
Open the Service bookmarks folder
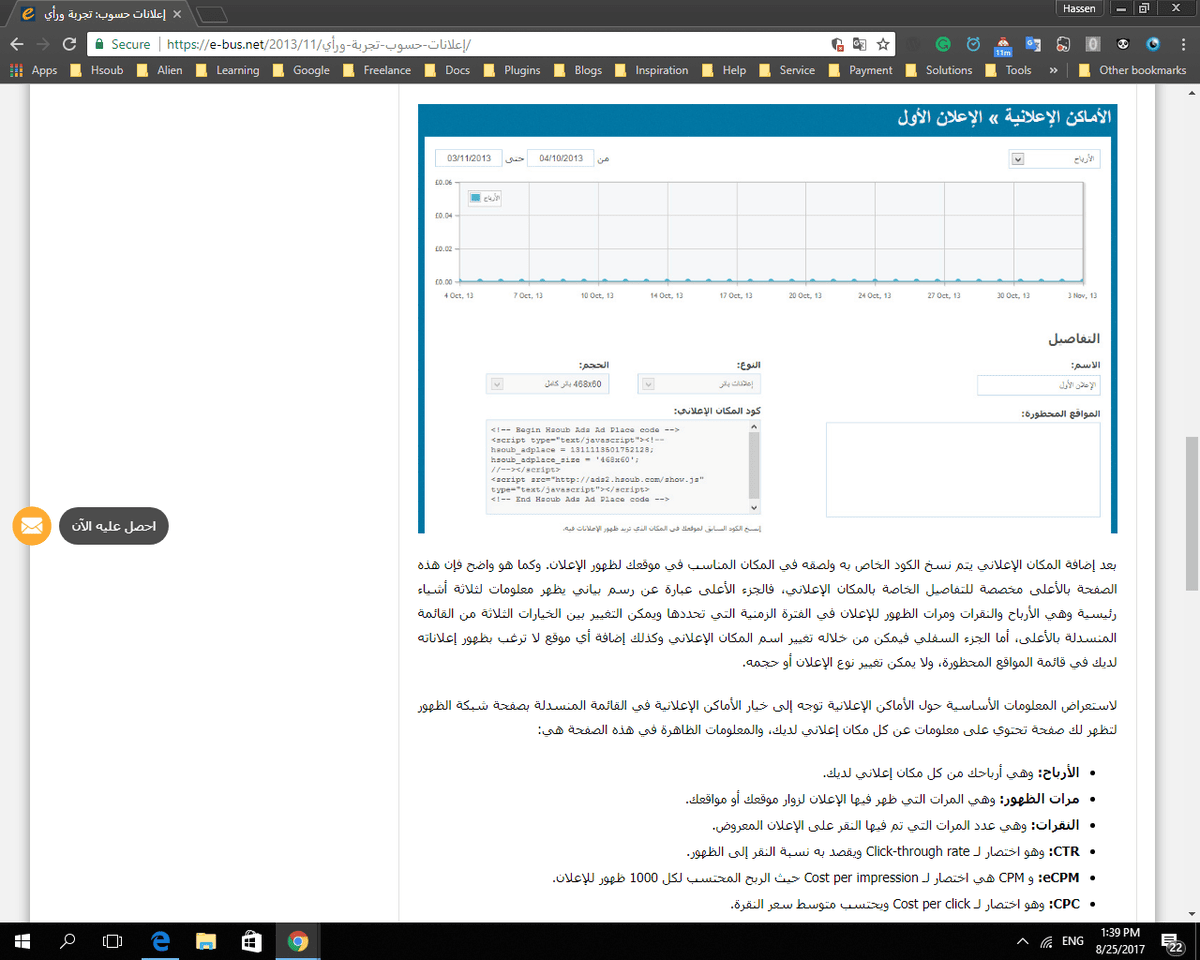pos(787,70)
